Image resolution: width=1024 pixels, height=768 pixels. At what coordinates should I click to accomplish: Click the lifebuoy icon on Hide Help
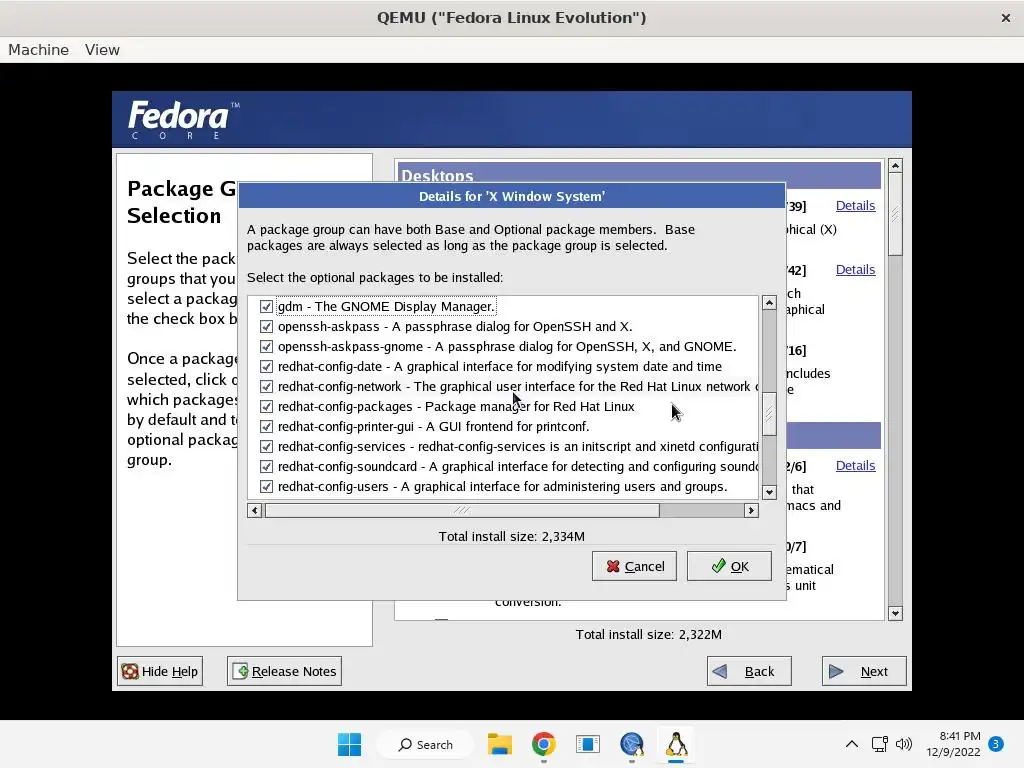point(130,671)
